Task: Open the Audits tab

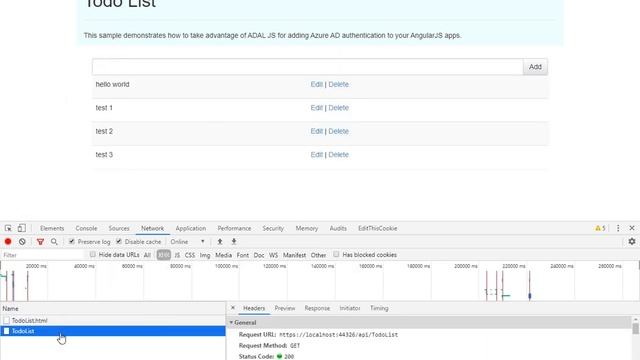Action: point(338,228)
